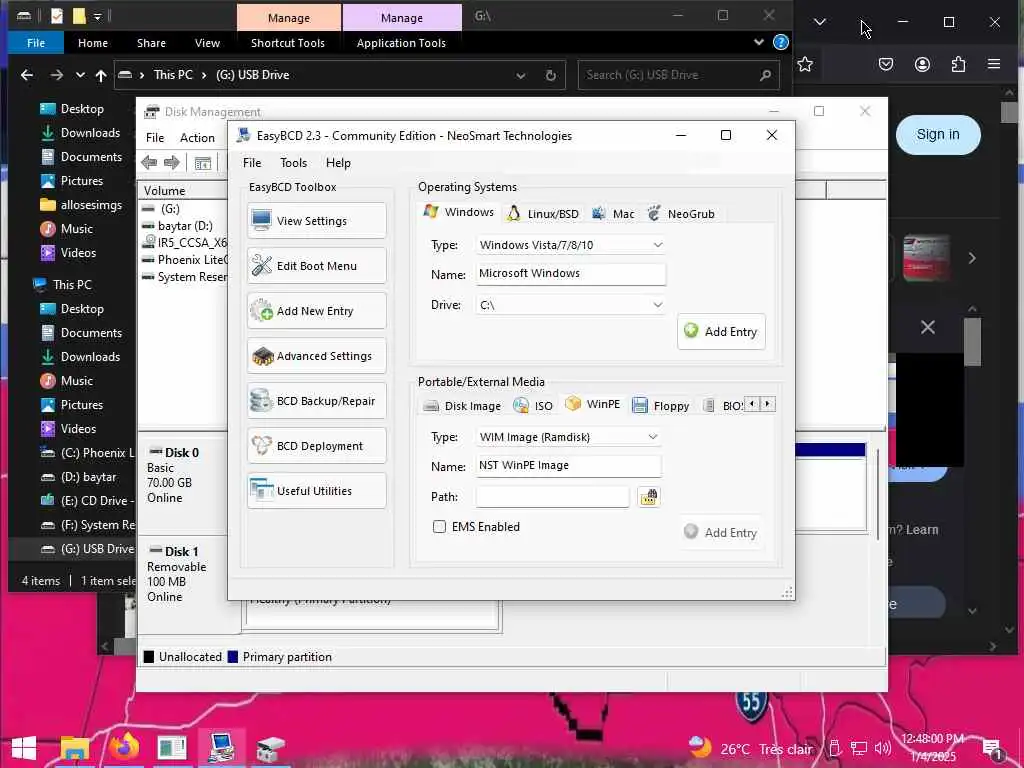Select the Floppy media tab
The height and width of the screenshot is (768, 1024).
[662, 406]
